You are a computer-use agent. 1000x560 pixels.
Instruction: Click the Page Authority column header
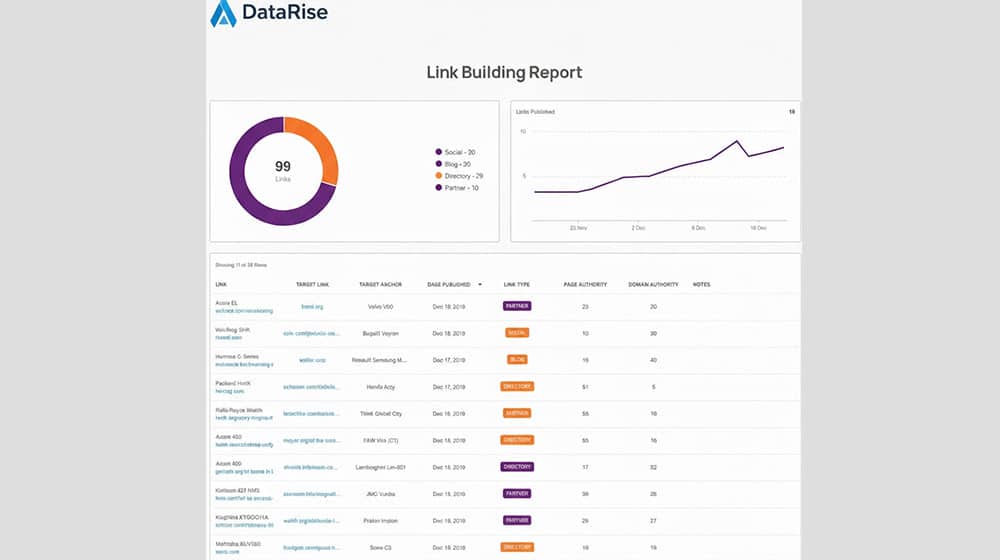[585, 284]
